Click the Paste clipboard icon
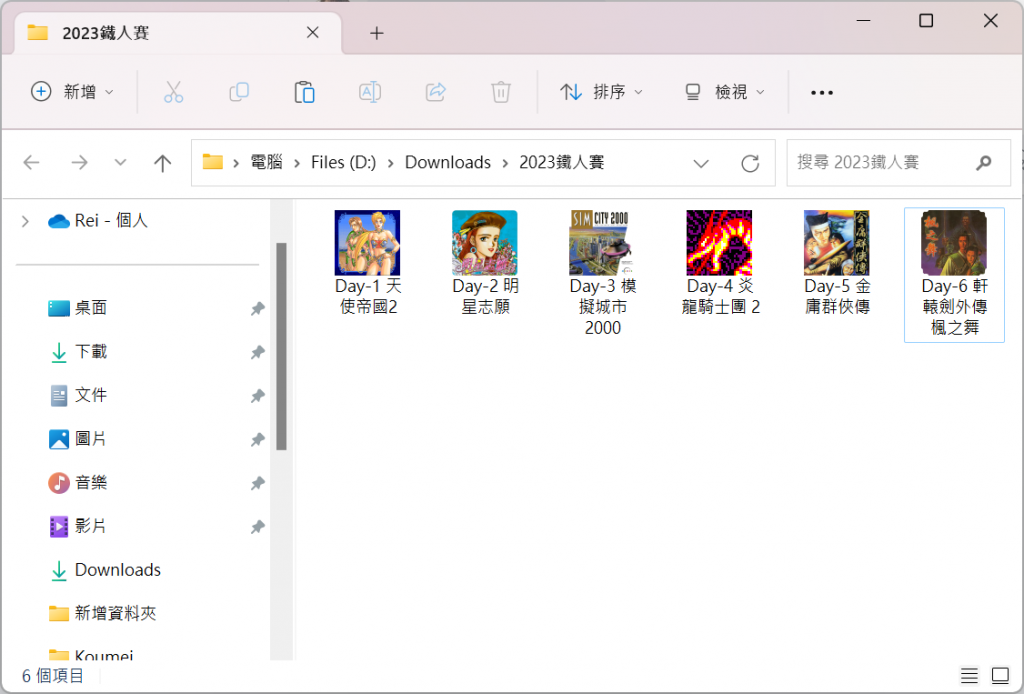1024x694 pixels. [304, 92]
